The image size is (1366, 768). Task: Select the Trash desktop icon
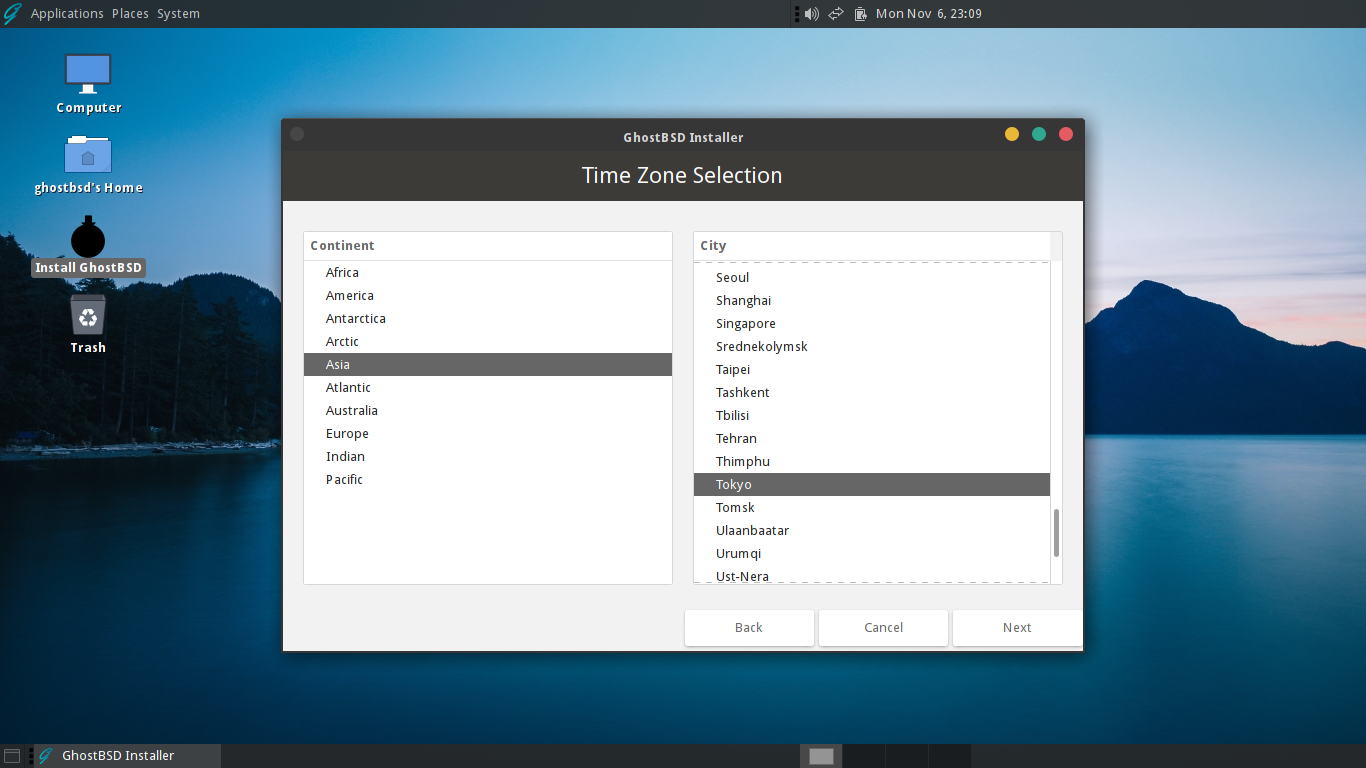(x=88, y=315)
